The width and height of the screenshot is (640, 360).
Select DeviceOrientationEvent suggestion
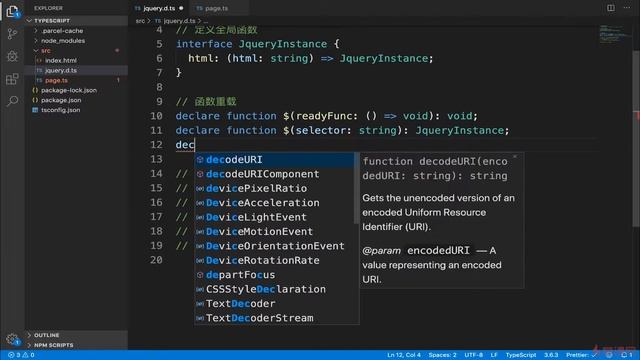pos(274,246)
